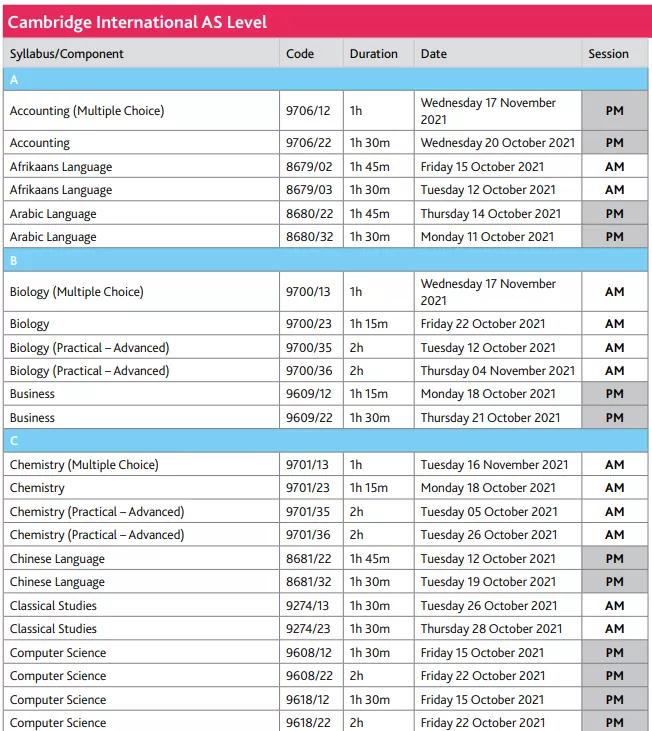
Task: Click code 9706/22 for Accounting
Action: [x=309, y=143]
